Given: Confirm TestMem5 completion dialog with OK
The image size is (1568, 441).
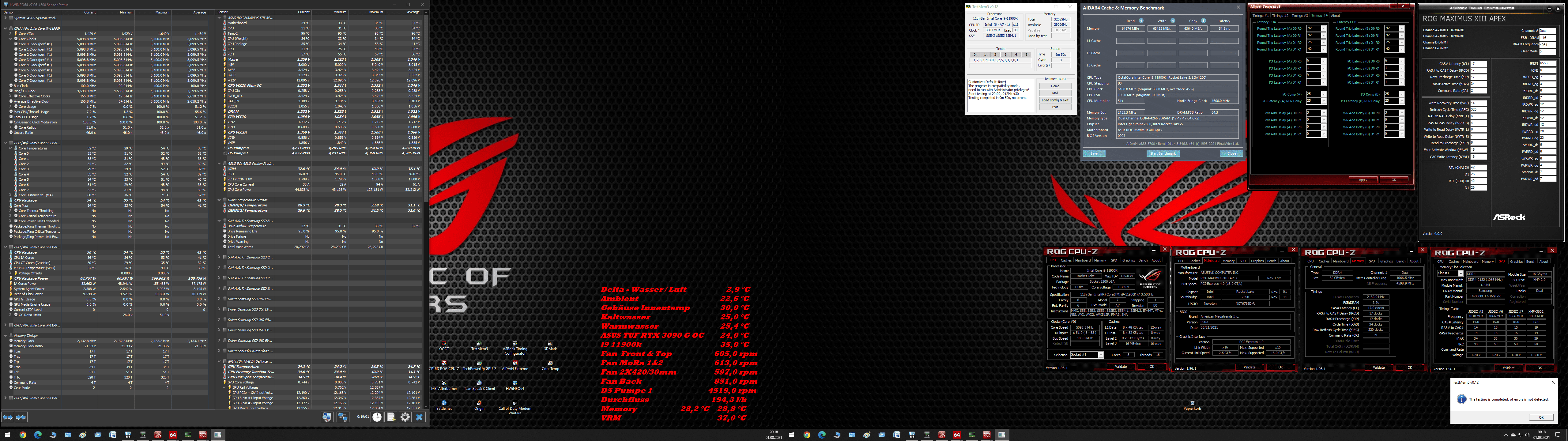Looking at the screenshot, I should (x=1541, y=417).
